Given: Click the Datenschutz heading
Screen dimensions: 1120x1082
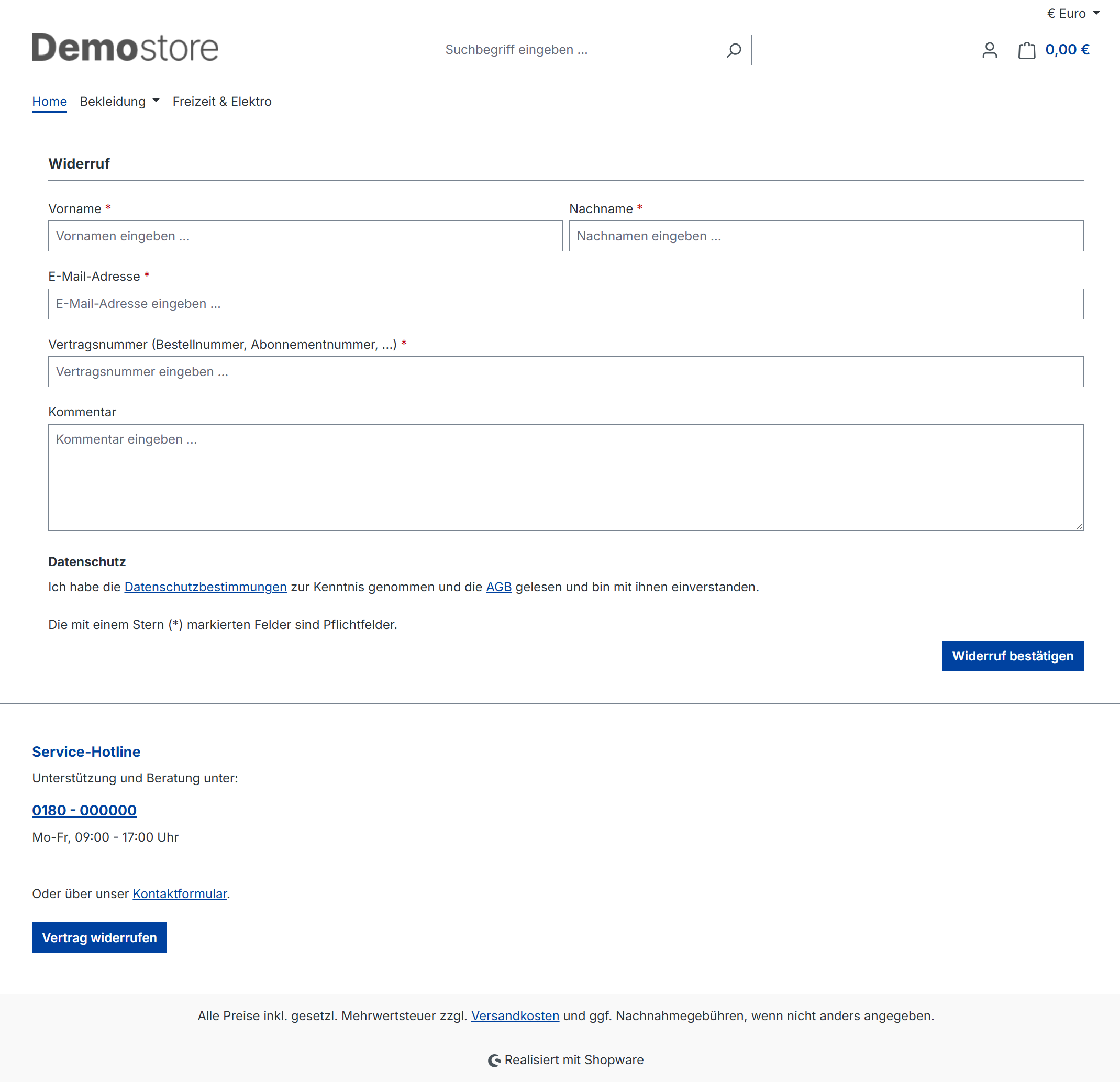Looking at the screenshot, I should tap(87, 562).
